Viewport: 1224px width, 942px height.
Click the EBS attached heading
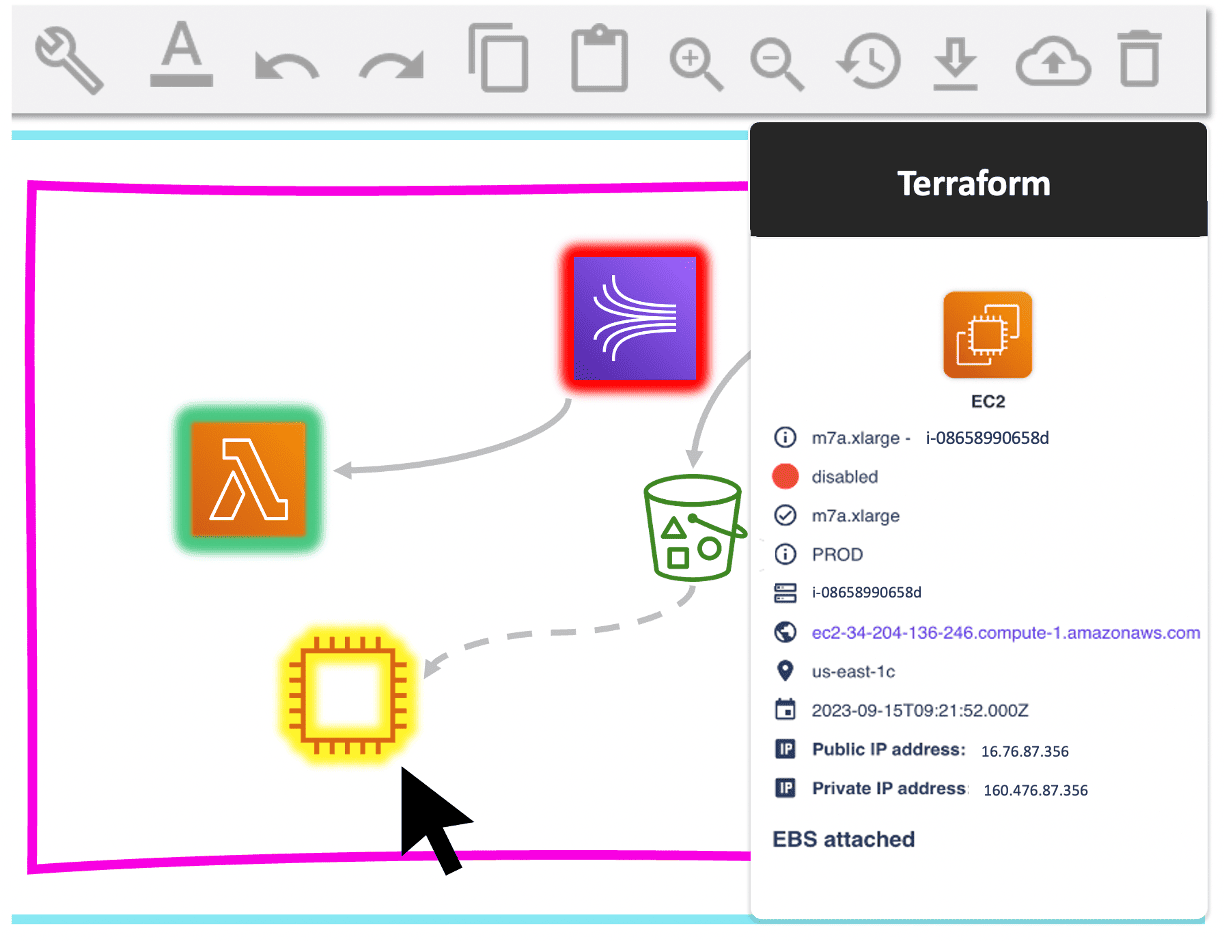844,839
